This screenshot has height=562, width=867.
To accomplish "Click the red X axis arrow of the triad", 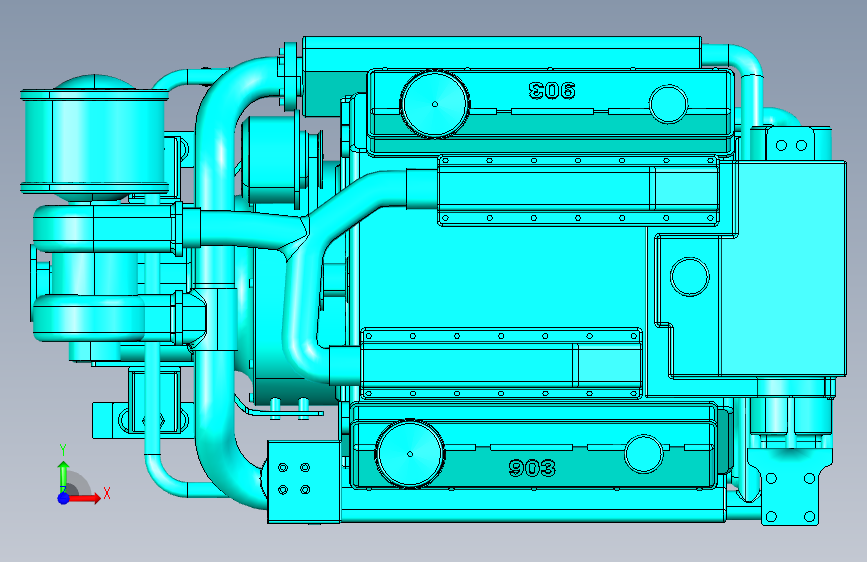I will coord(85,498).
